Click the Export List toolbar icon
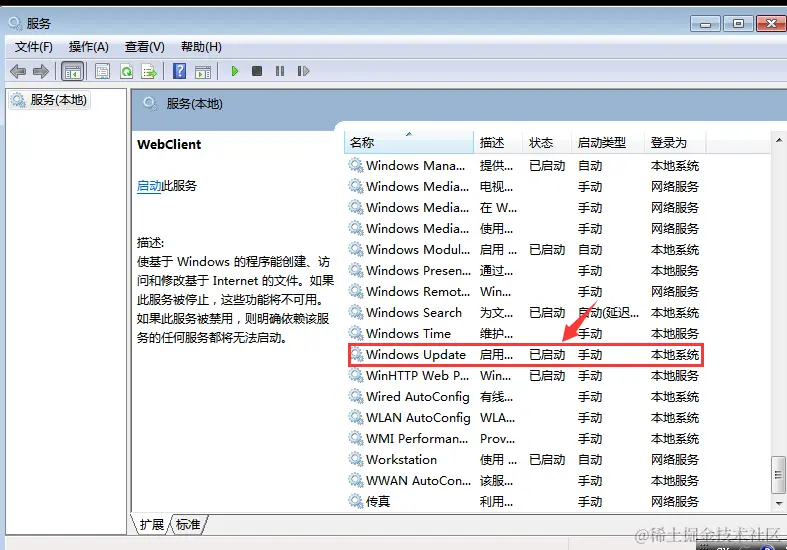The image size is (787, 550). coord(149,71)
